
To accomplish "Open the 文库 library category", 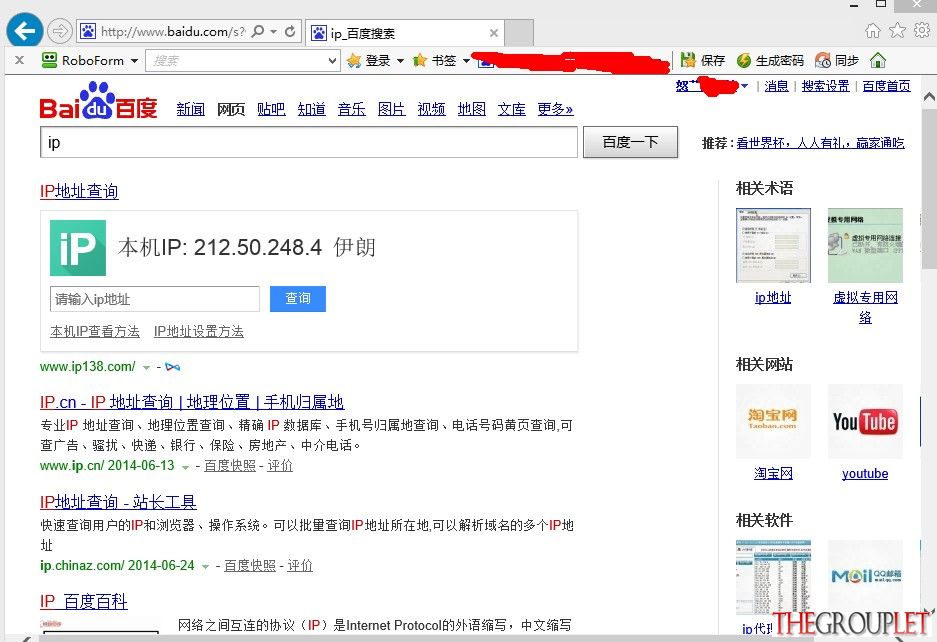I will pyautogui.click(x=512, y=109).
